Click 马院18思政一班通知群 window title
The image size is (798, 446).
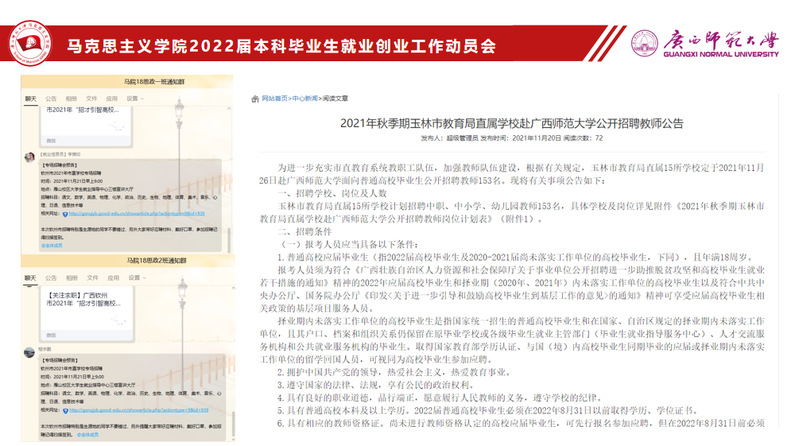coord(155,81)
